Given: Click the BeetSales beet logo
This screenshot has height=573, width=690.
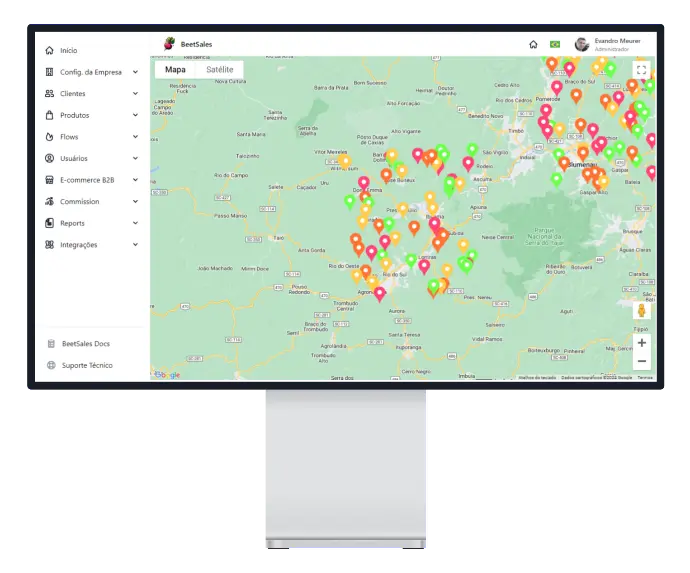Looking at the screenshot, I should pyautogui.click(x=170, y=44).
